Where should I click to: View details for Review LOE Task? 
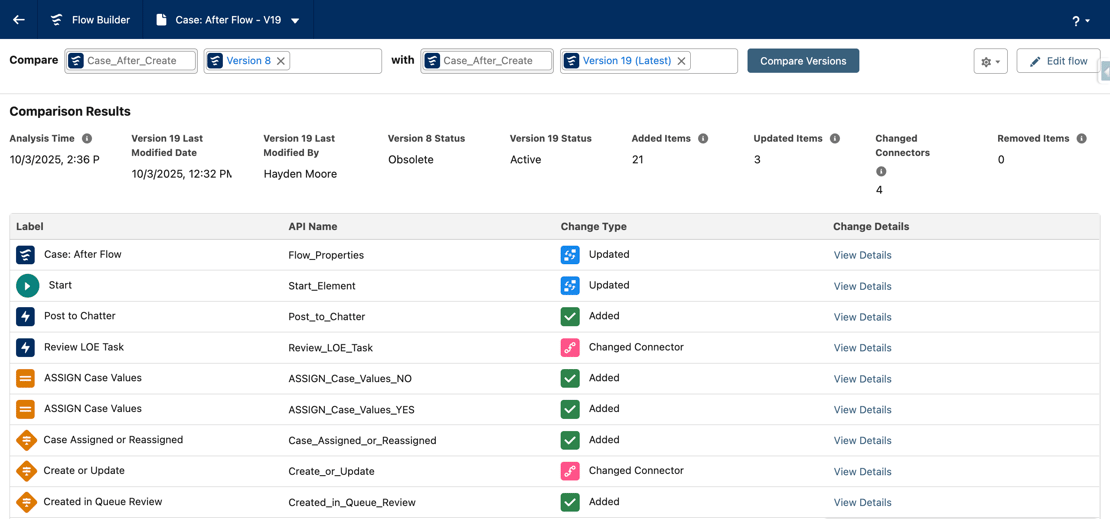coord(862,348)
